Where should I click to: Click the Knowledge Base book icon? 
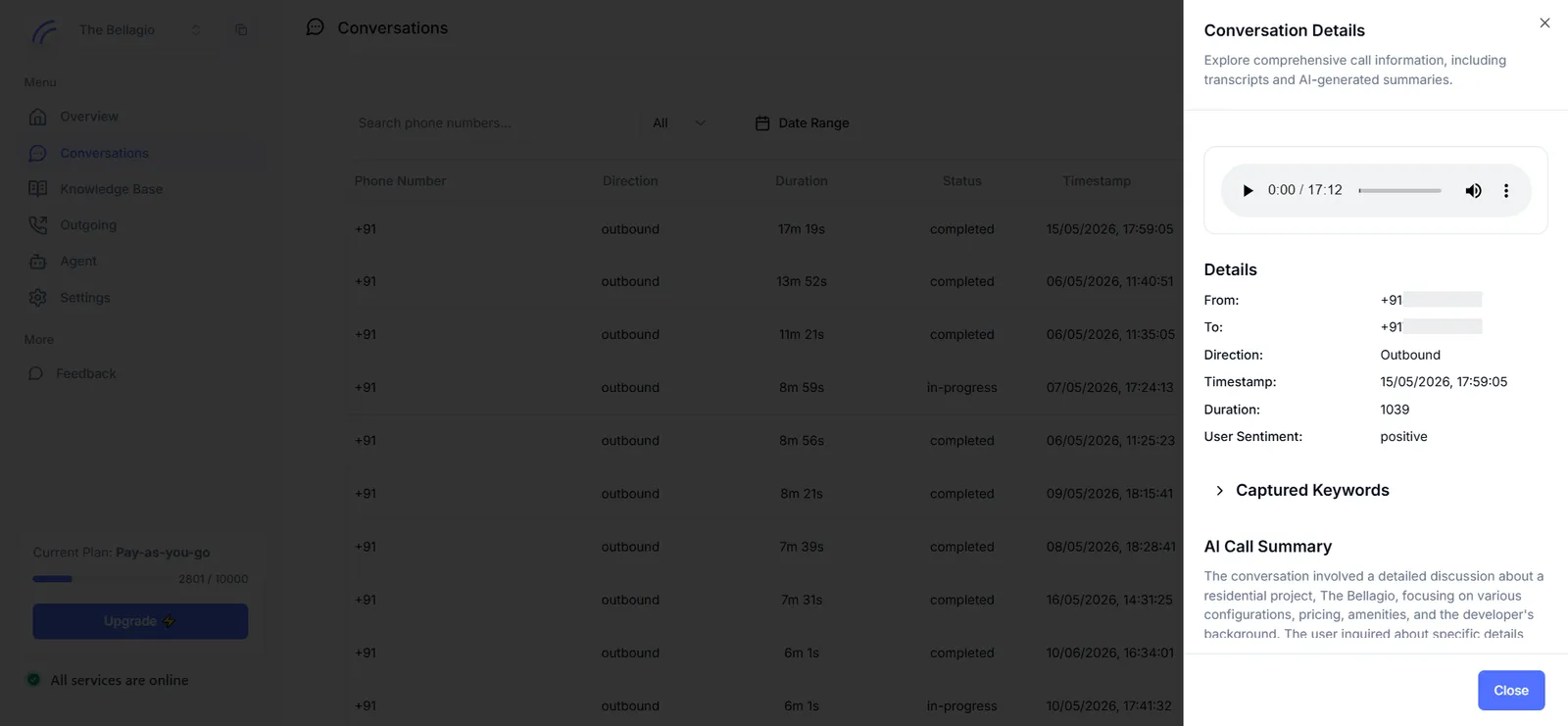(38, 189)
